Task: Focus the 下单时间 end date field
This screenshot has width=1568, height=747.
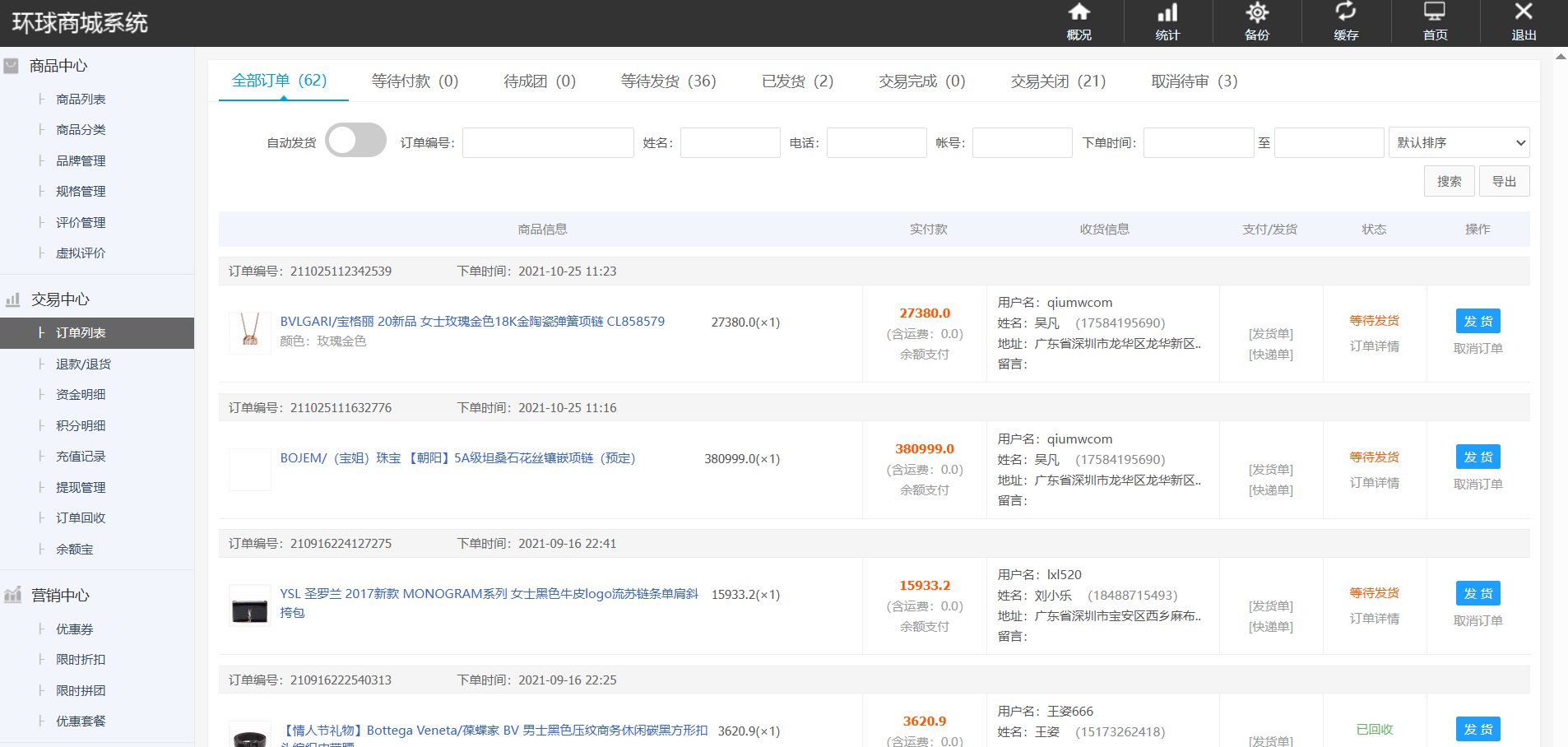Action: point(1329,142)
